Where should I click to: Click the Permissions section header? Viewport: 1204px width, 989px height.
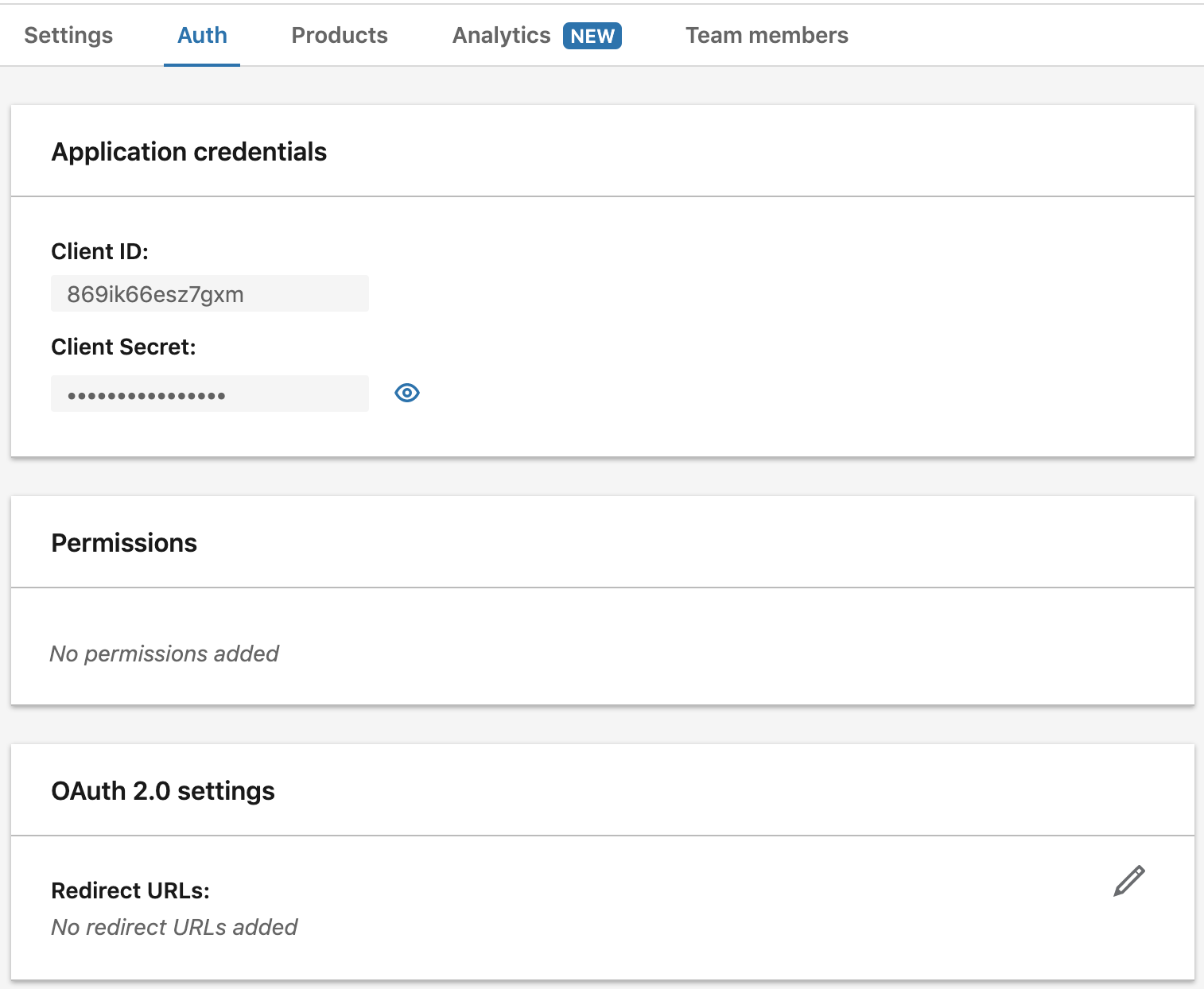tap(124, 543)
